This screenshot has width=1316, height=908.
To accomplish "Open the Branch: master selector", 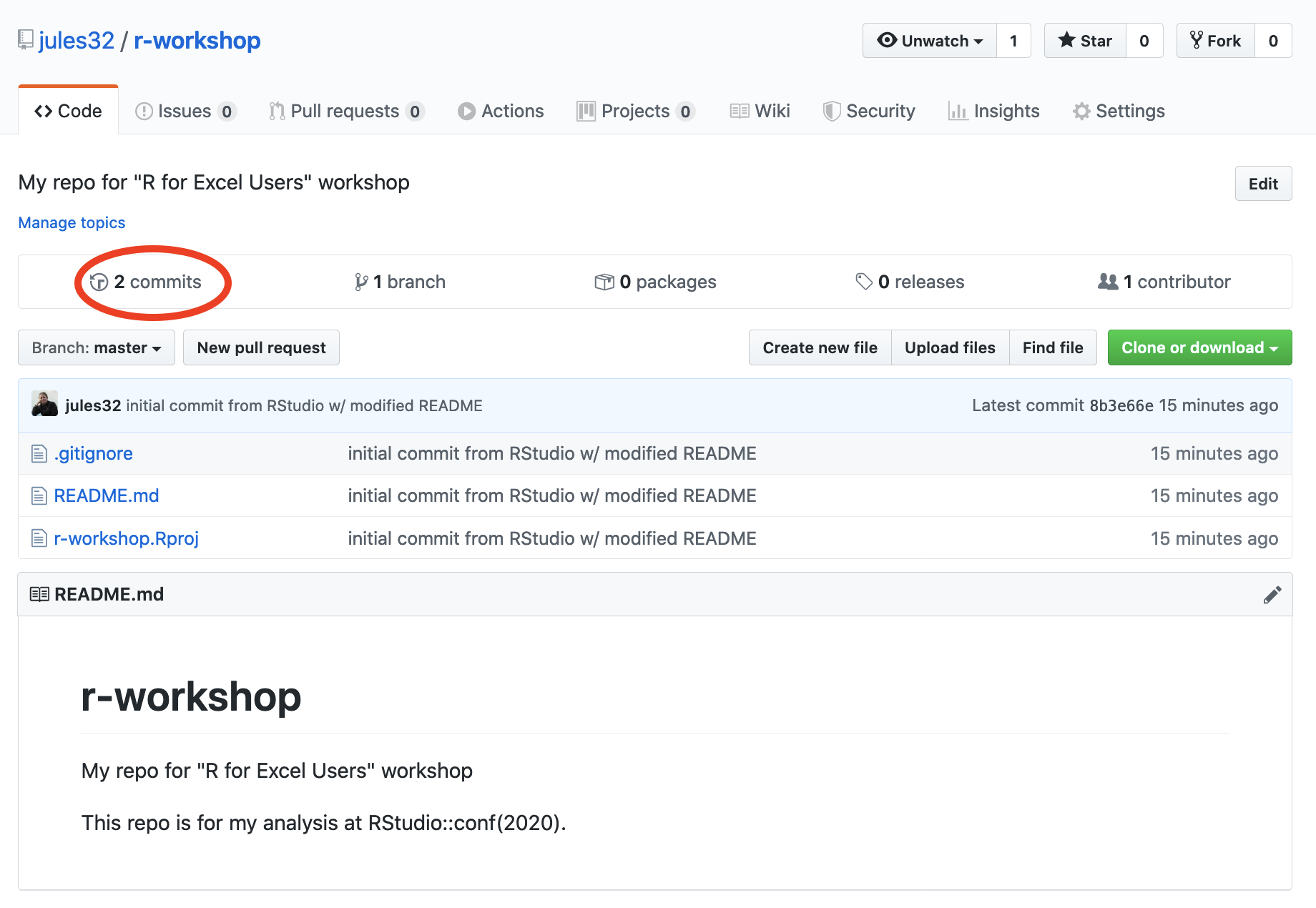I will click(97, 347).
